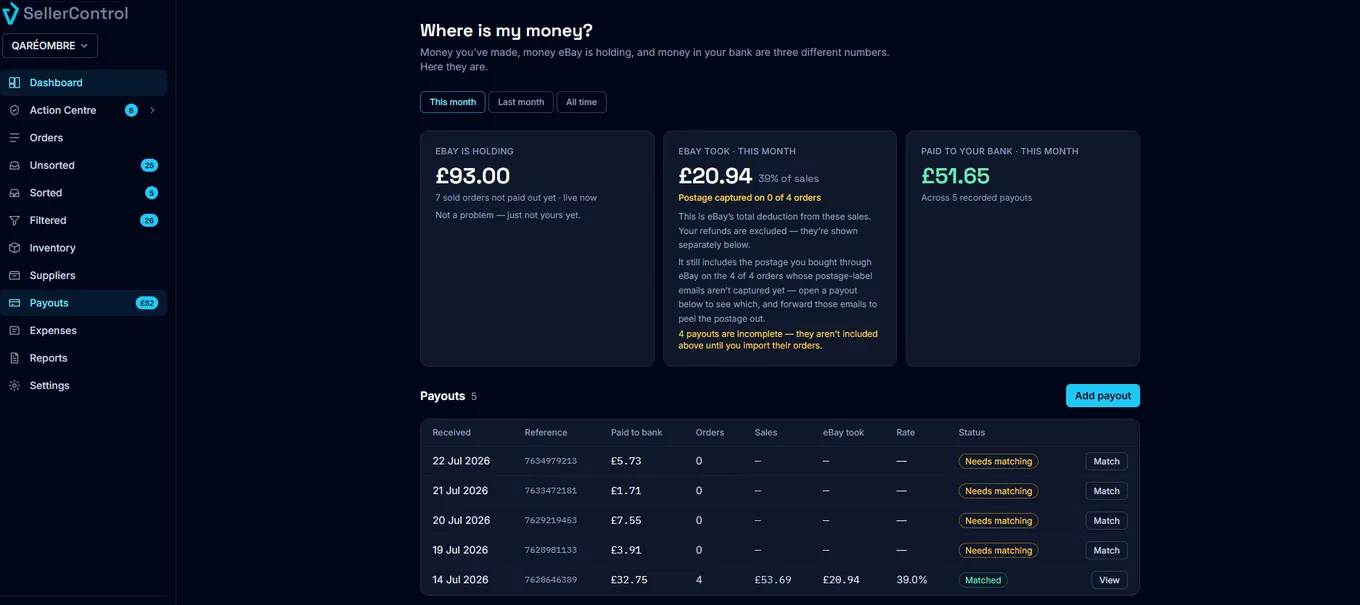1360x605 pixels.
Task: Match the 20 Jul 2026 payout
Action: (x=1107, y=521)
